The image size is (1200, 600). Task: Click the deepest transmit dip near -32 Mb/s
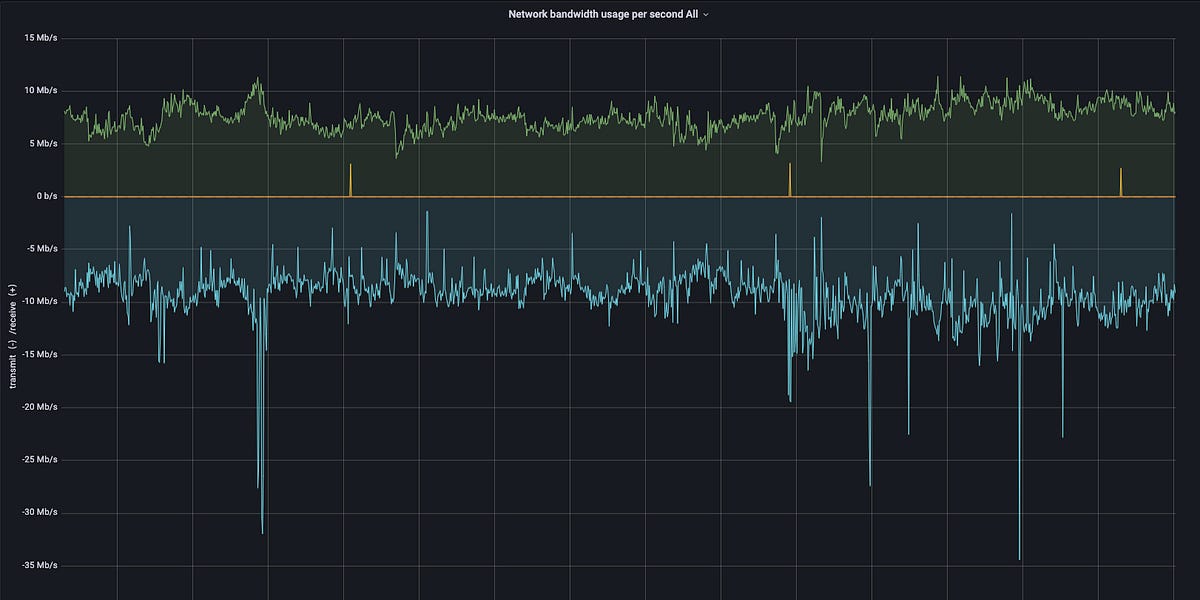pyautogui.click(x=263, y=530)
